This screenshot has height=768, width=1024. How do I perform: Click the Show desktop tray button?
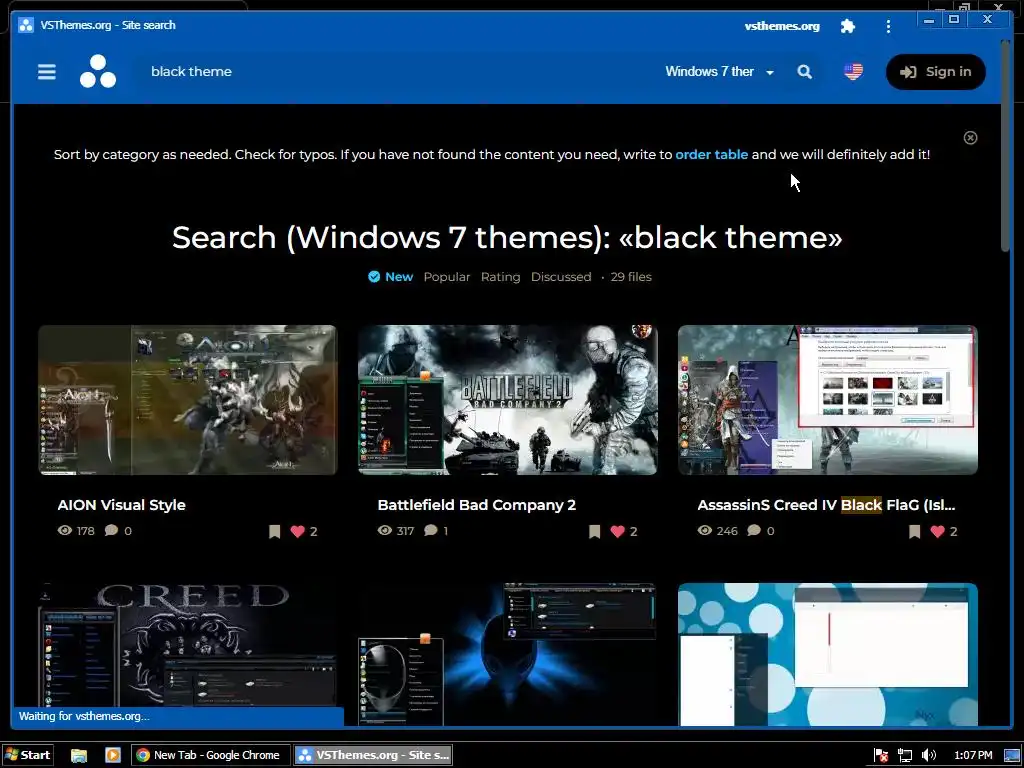click(1012, 756)
